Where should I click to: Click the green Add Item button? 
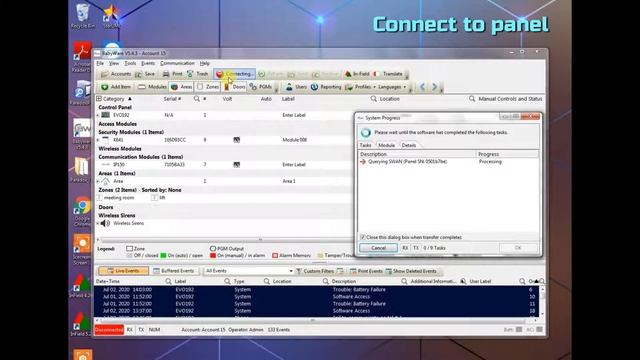(116, 87)
